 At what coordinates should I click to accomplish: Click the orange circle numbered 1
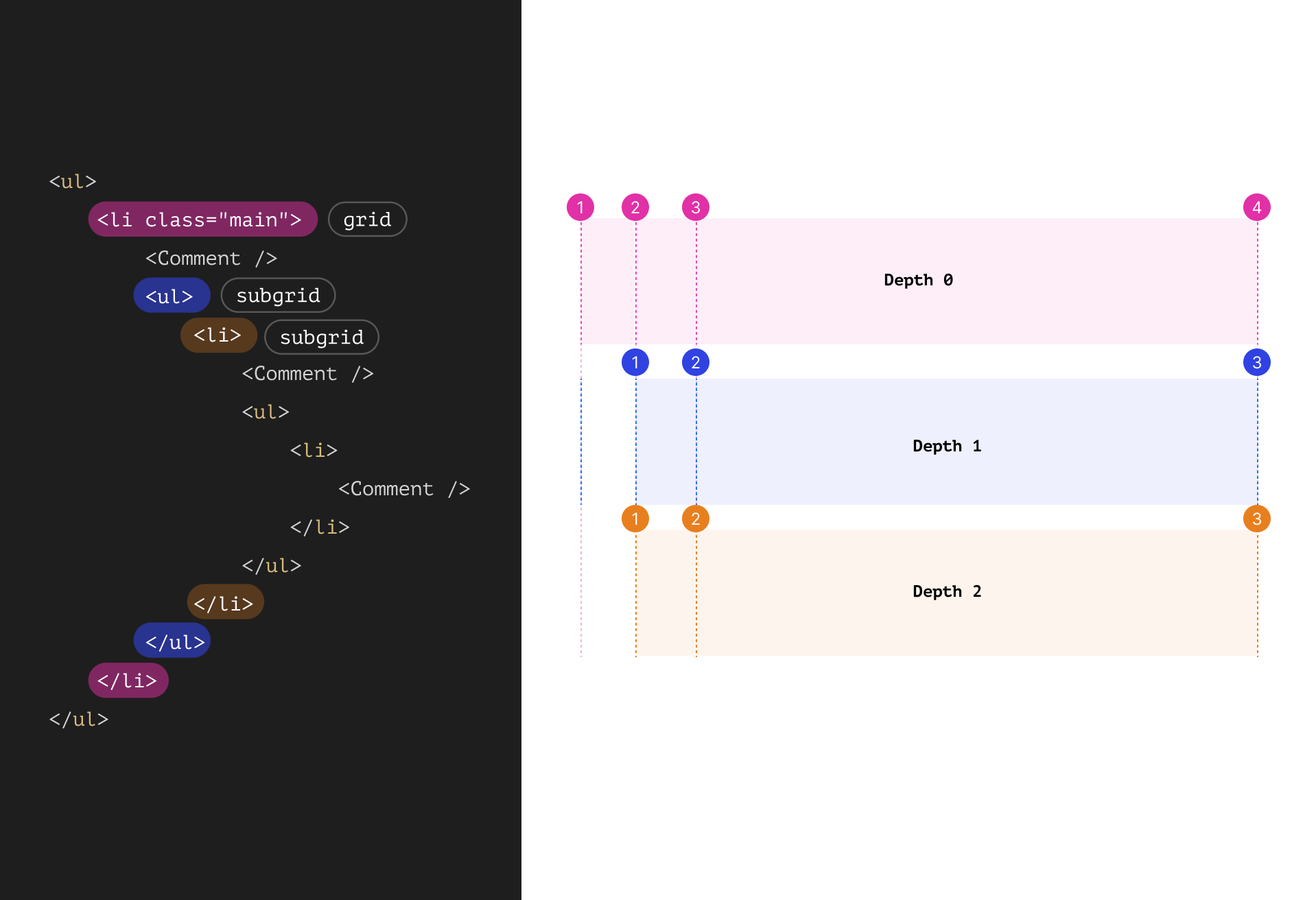635,519
